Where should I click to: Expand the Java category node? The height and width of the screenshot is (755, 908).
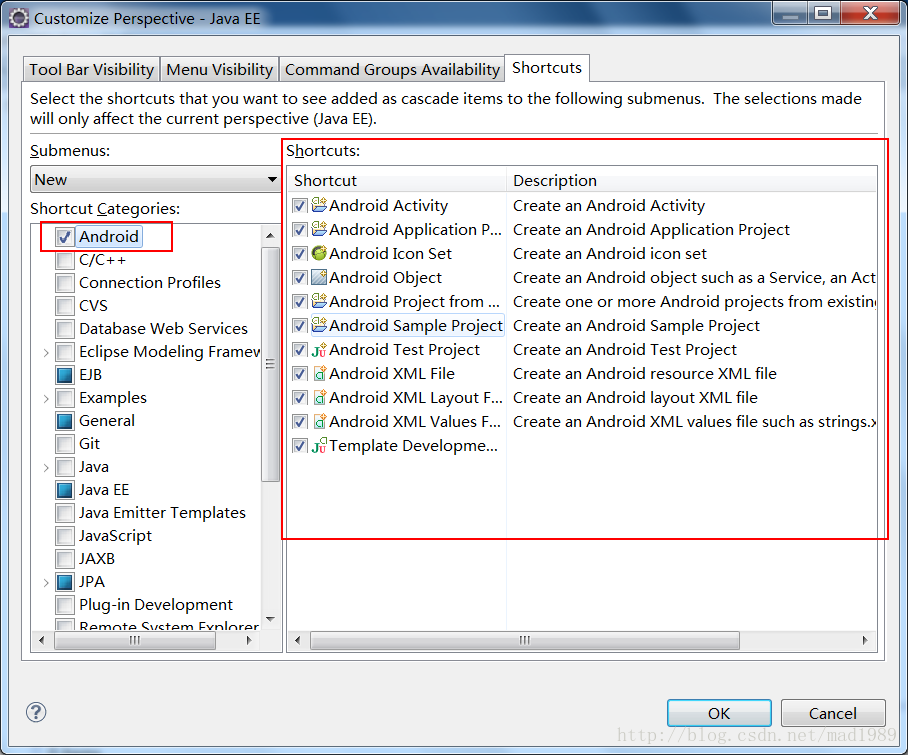[46, 467]
